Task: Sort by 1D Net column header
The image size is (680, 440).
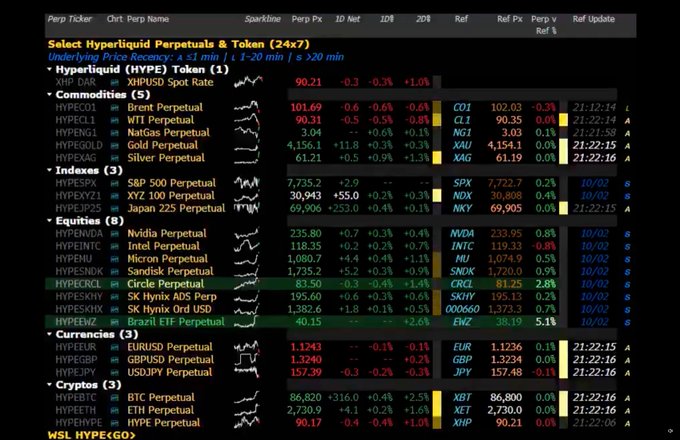Action: (x=347, y=19)
